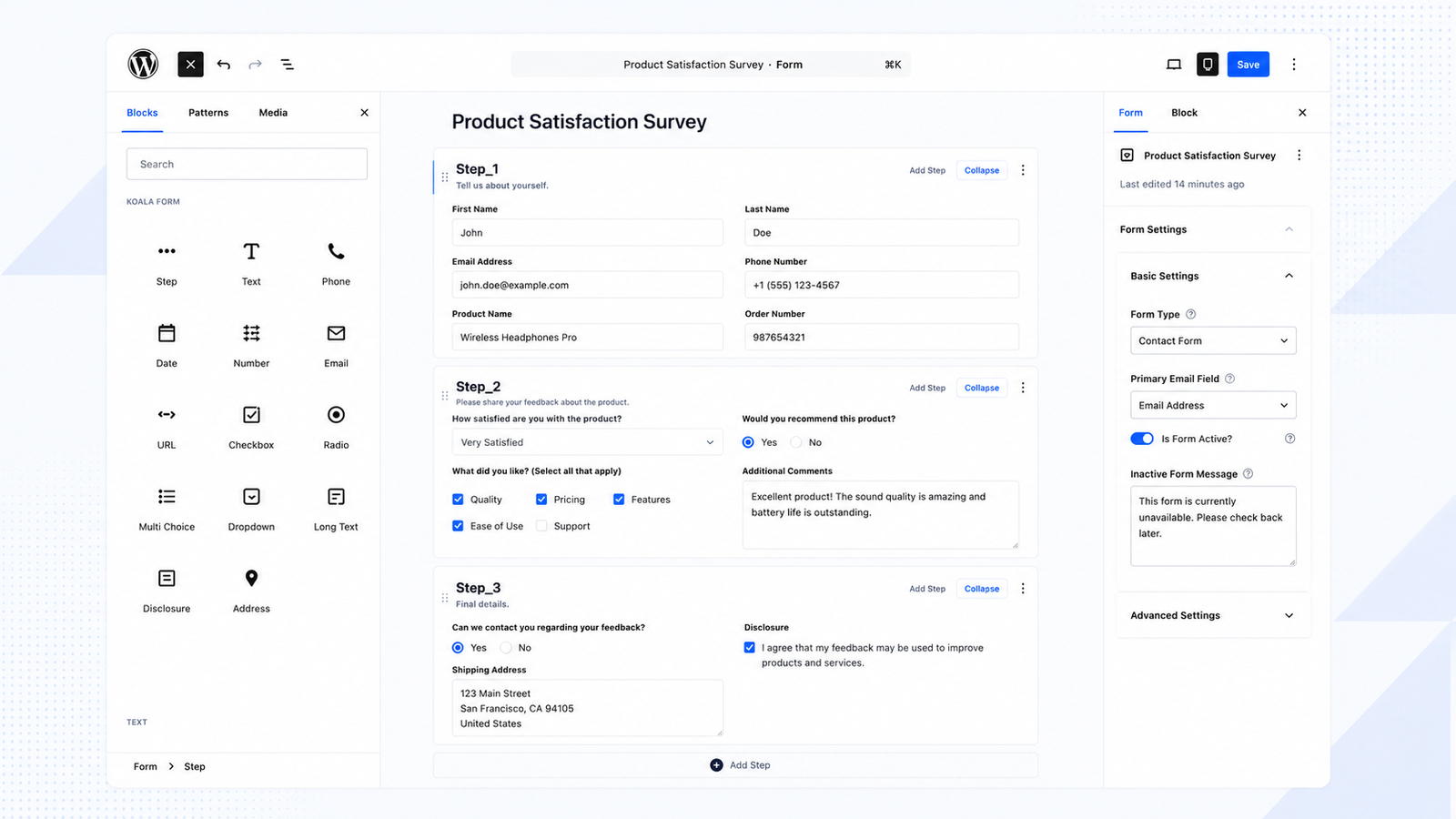Uncheck the Features checkbox
Image resolution: width=1456 pixels, height=819 pixels.
pos(619,500)
